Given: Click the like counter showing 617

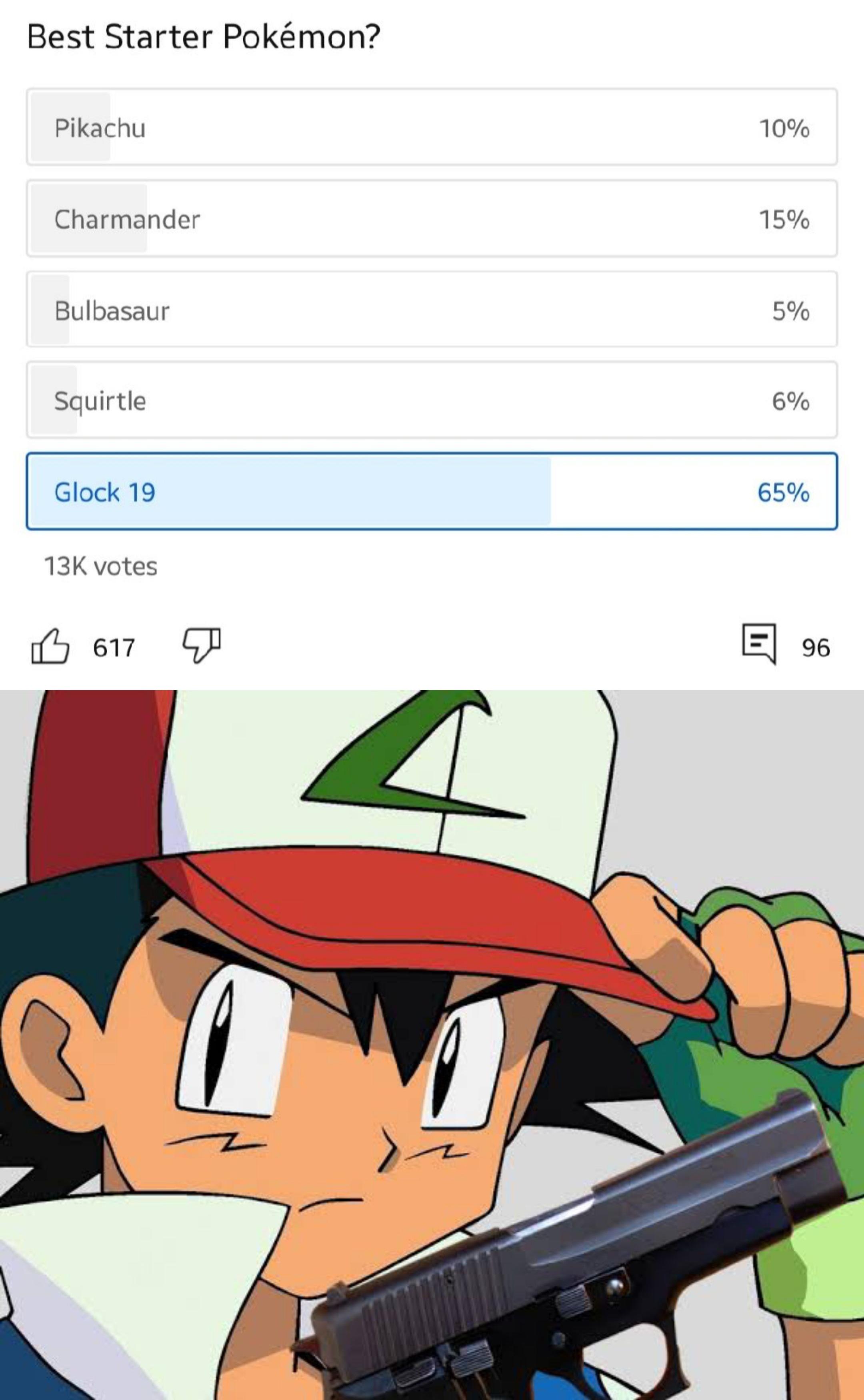Looking at the screenshot, I should pyautogui.click(x=112, y=647).
